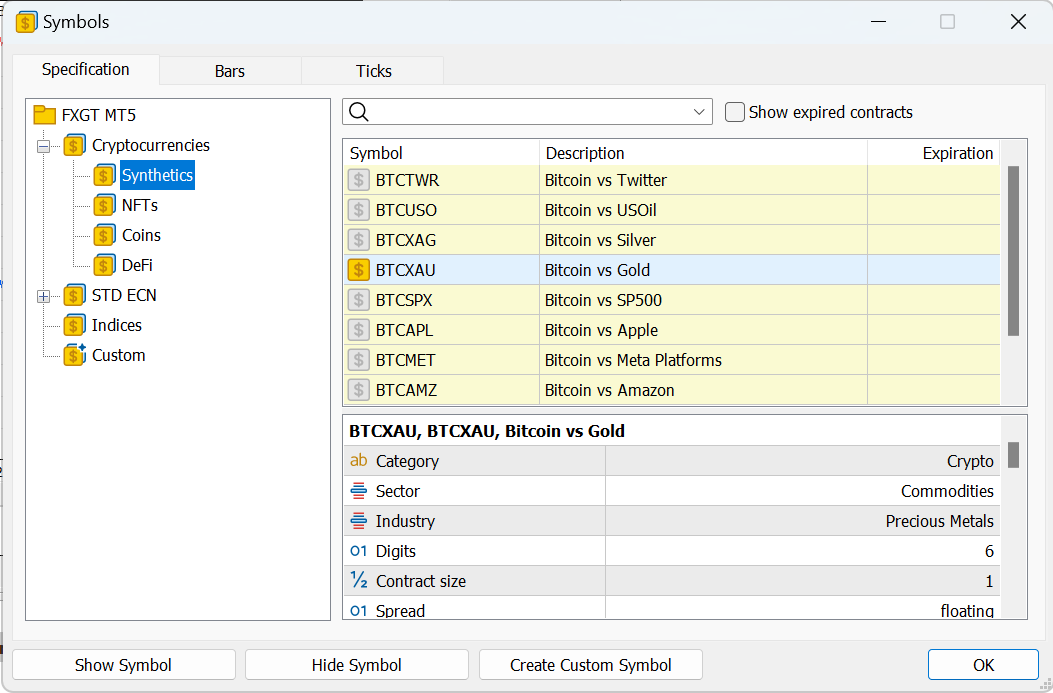Click the Hide Symbol button
This screenshot has height=693, width=1053.
[356, 665]
